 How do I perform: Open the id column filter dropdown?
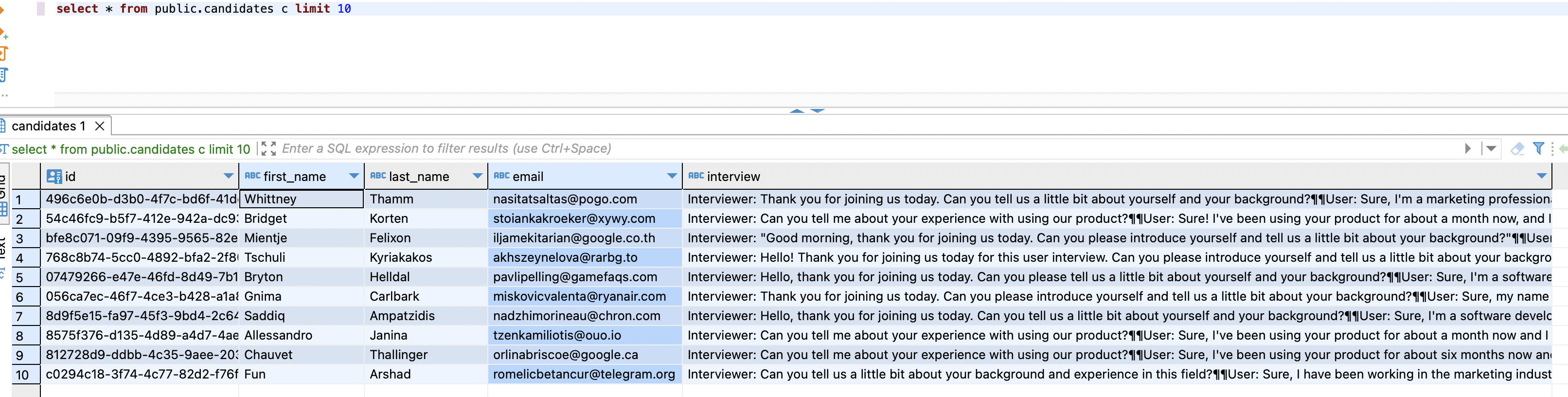pos(228,176)
